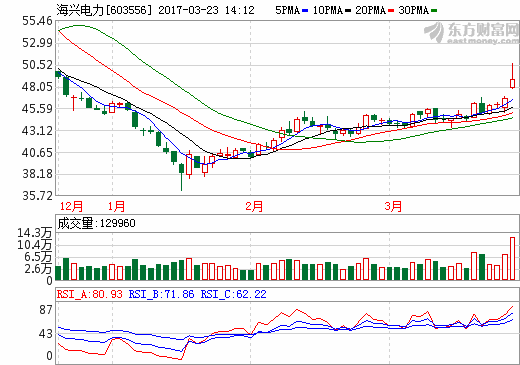The image size is (520, 365).
Task: Click the 43 RSI axis label
Action: click(46, 334)
